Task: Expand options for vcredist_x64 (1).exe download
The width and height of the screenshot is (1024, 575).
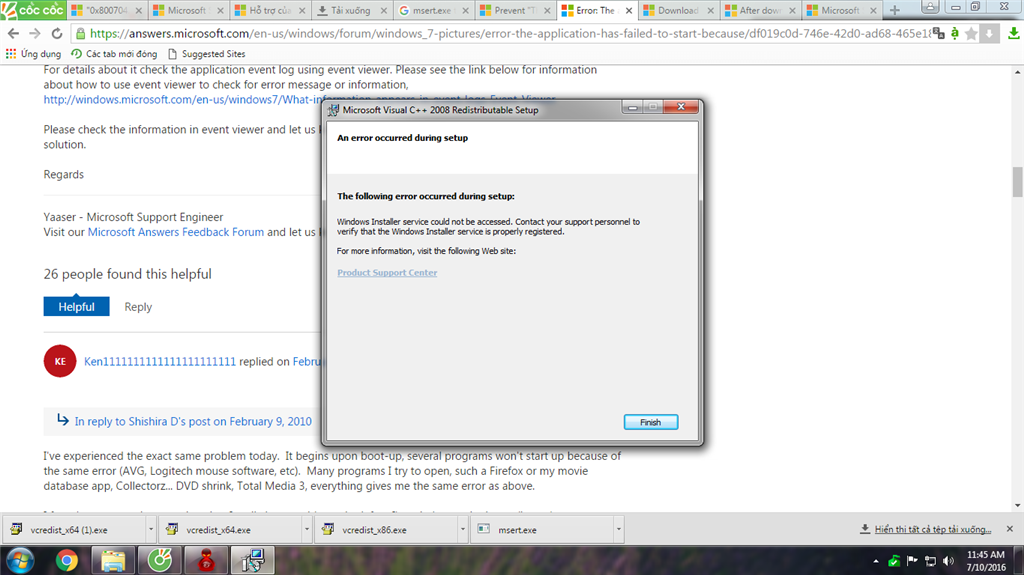Action: (x=151, y=530)
